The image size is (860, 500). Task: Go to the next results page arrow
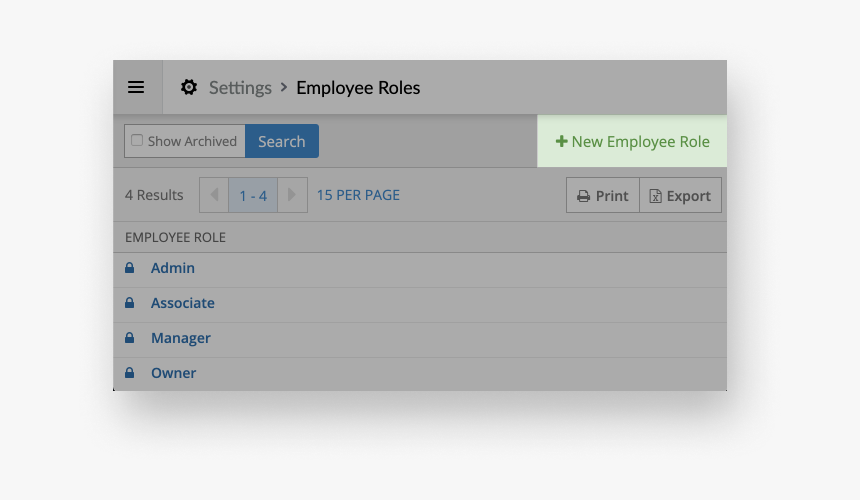(292, 195)
